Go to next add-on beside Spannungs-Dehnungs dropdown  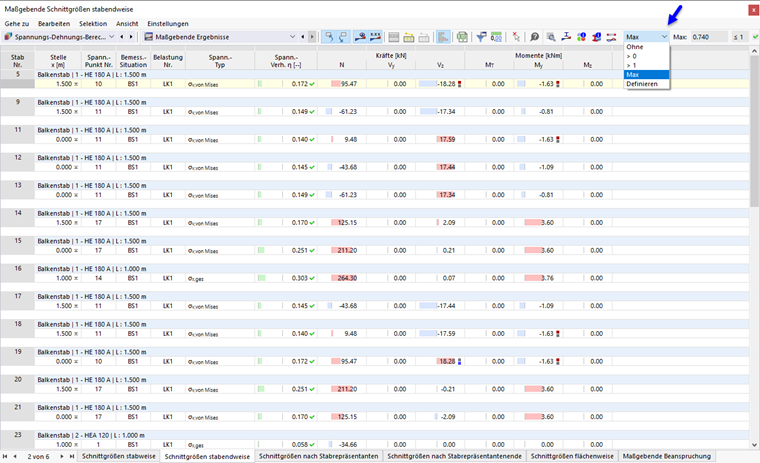(x=131, y=37)
